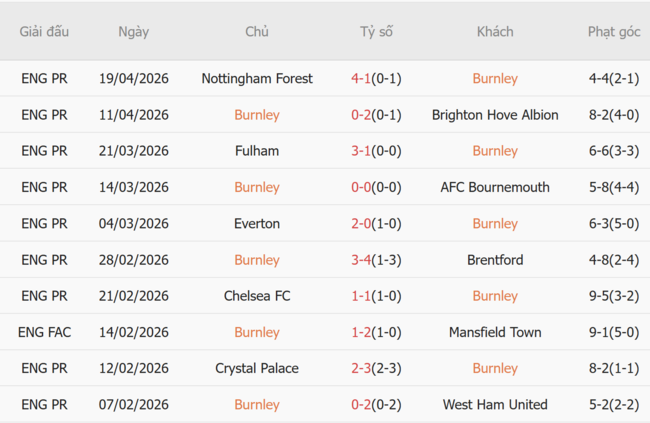Viewport: 650px width, 423px height.
Task: Click the 2-3 Crystal Palace match score
Action: pos(361,368)
